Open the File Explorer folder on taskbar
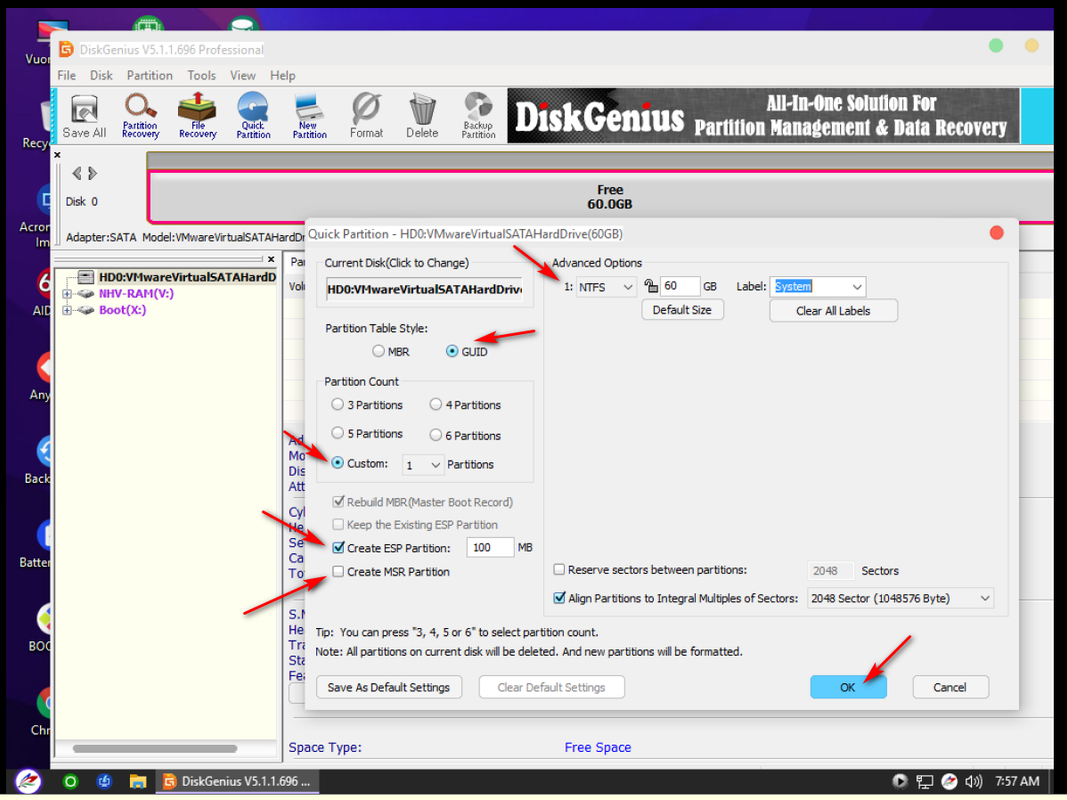 pyautogui.click(x=138, y=781)
